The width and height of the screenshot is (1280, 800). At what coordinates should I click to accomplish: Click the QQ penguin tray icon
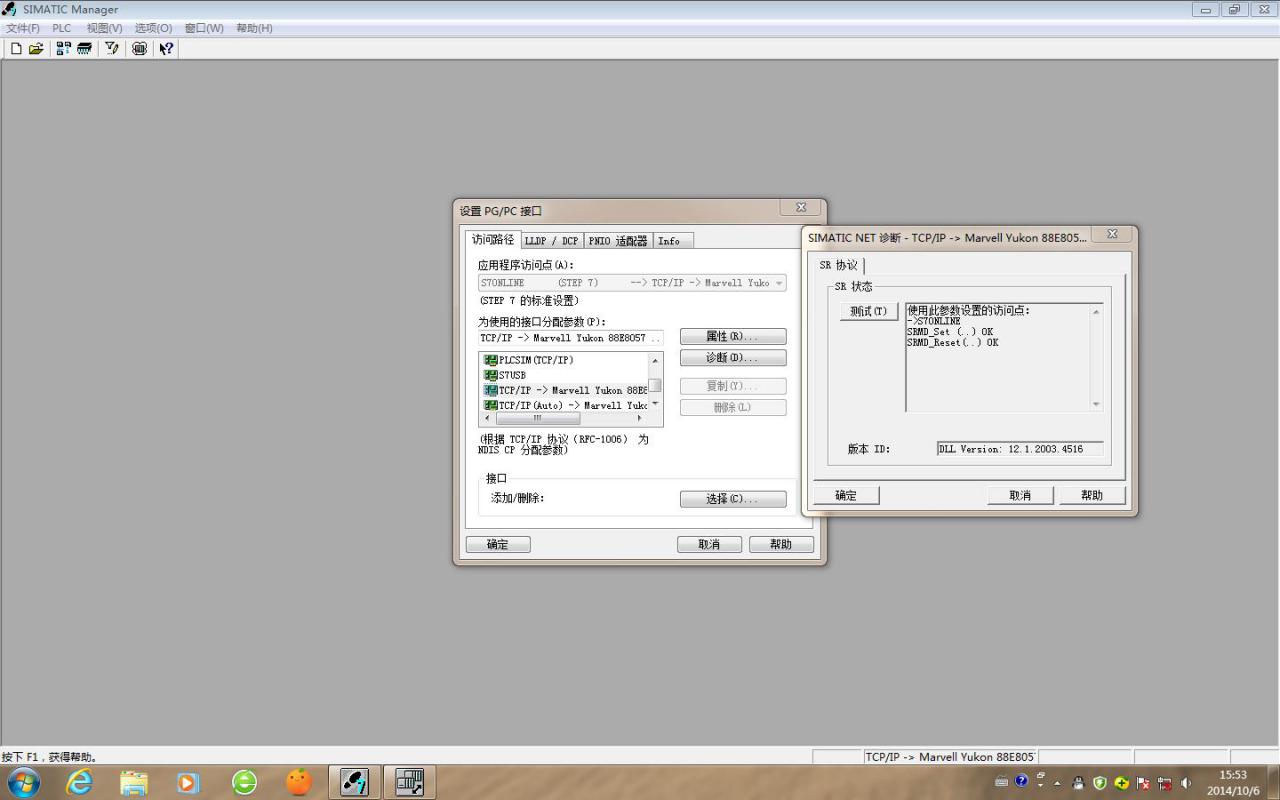(x=1078, y=783)
